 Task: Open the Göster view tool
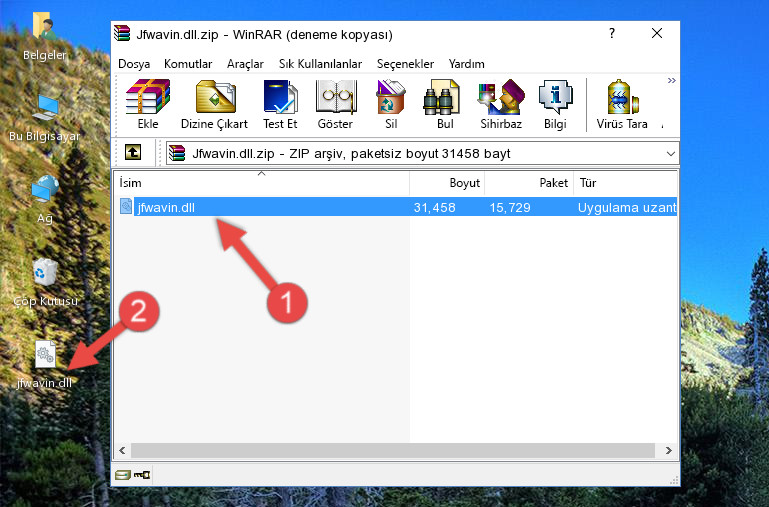[335, 104]
